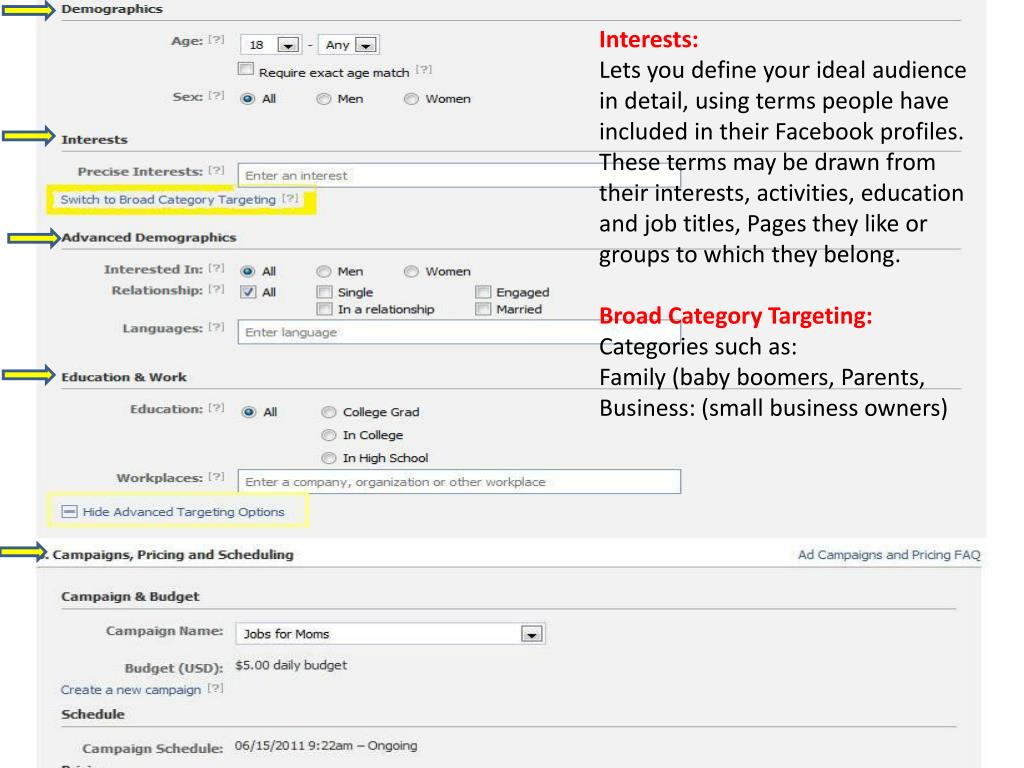
Task: Open the maximum age dropdown showing Any
Action: (x=349, y=45)
